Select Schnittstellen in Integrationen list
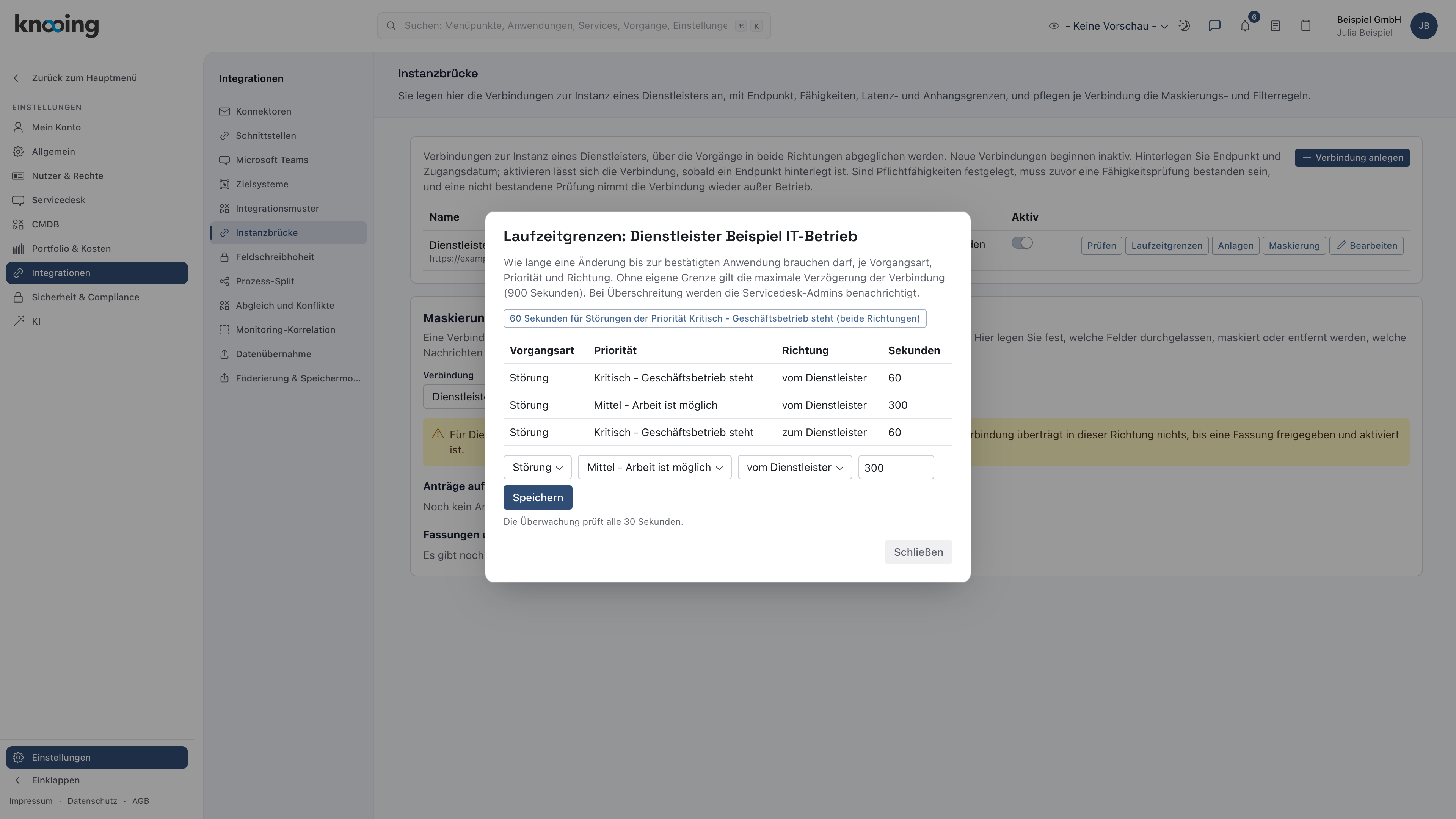Screen dimensions: 1456x819 pyautogui.click(x=289, y=136)
